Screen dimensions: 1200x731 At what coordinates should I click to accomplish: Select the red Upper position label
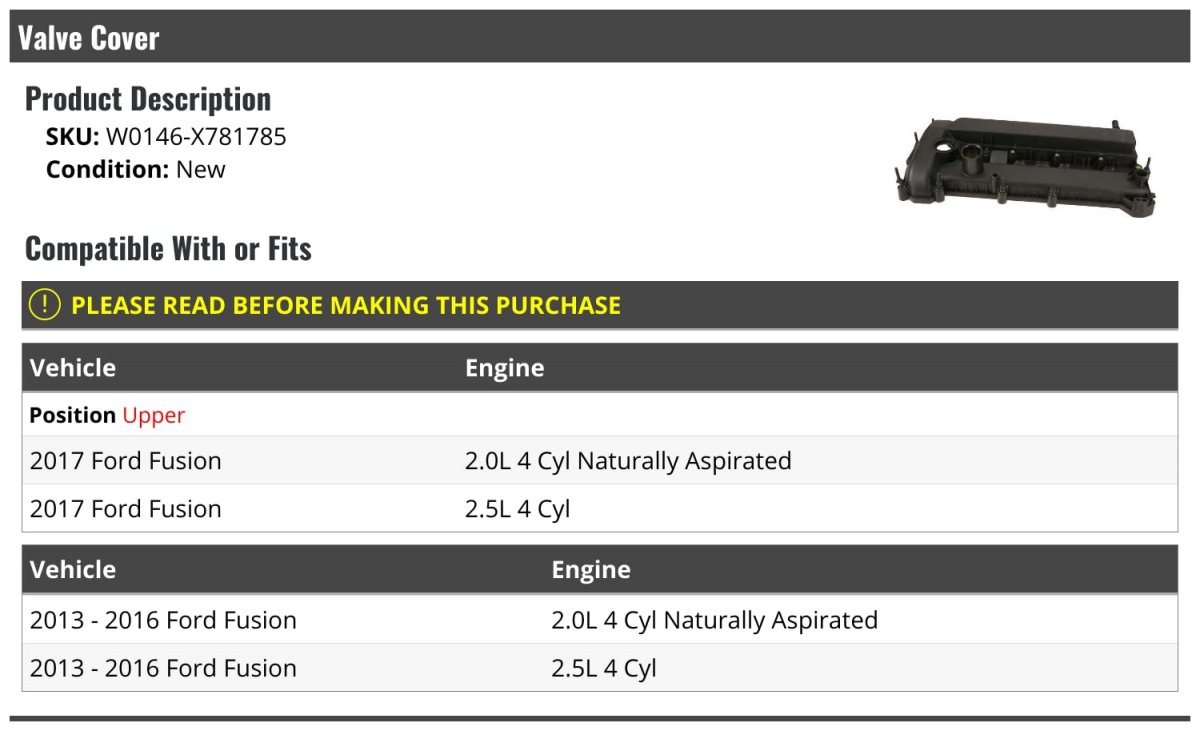point(154,415)
